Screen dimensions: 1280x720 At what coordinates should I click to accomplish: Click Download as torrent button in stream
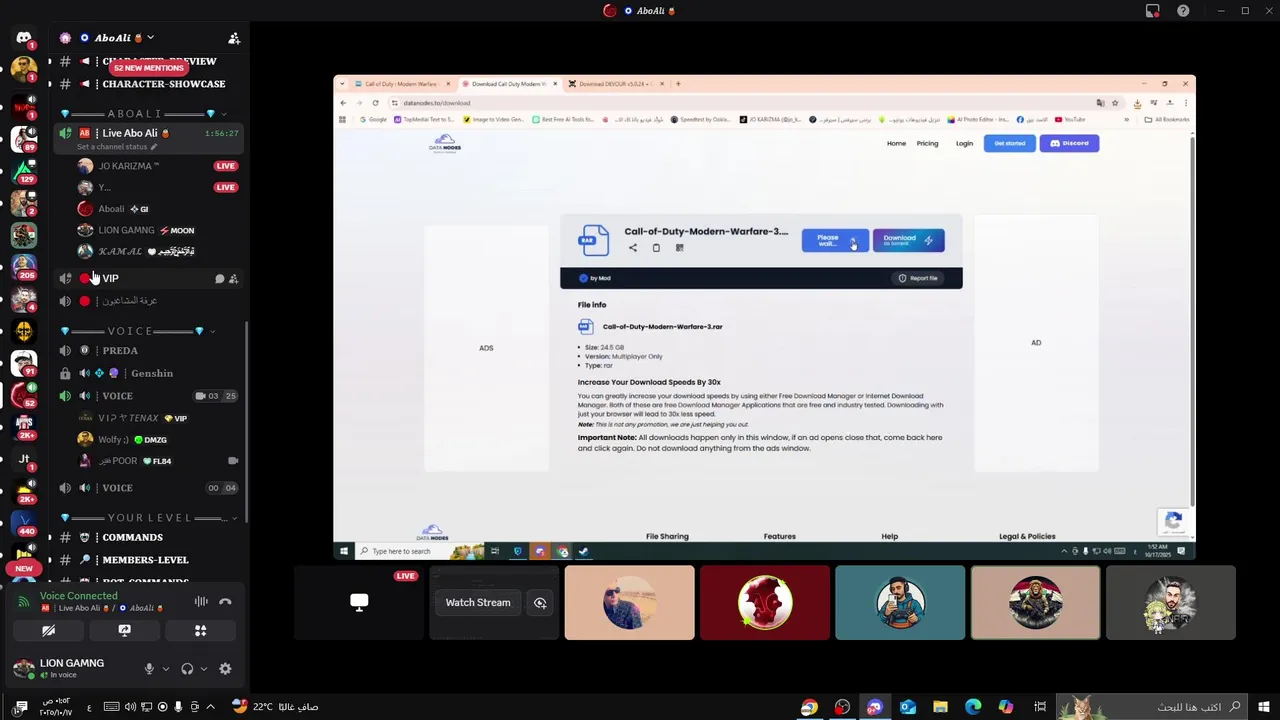click(x=908, y=240)
